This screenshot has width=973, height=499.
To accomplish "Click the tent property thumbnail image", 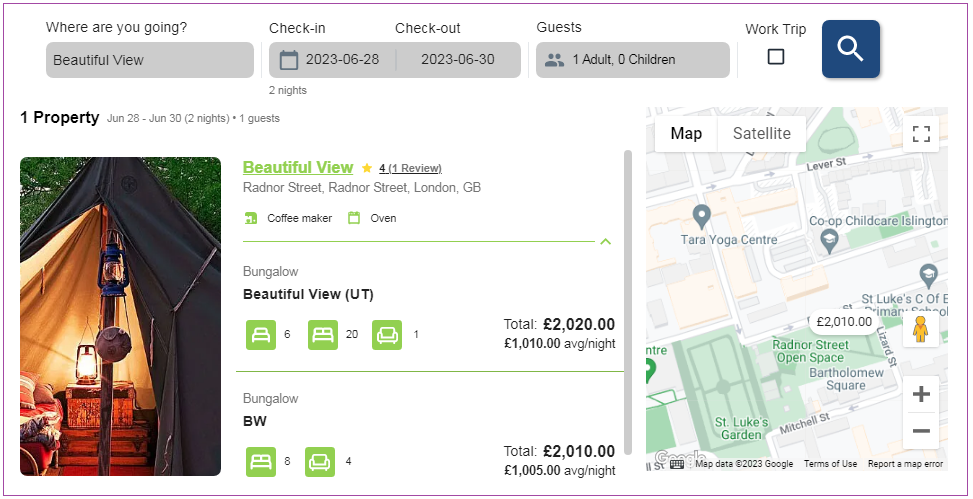I will coord(120,317).
